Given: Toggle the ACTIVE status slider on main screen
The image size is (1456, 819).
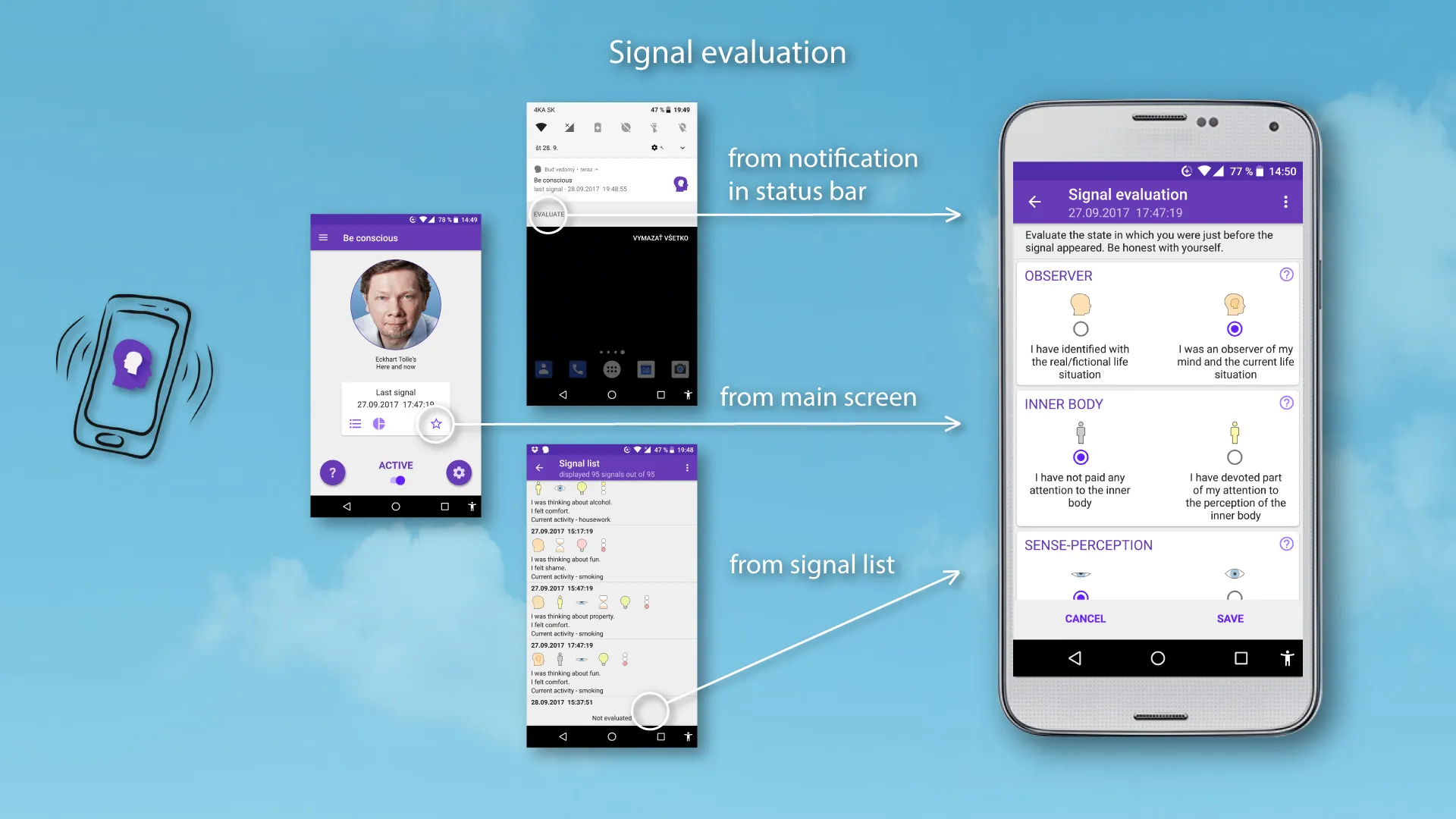Looking at the screenshot, I should click(398, 480).
